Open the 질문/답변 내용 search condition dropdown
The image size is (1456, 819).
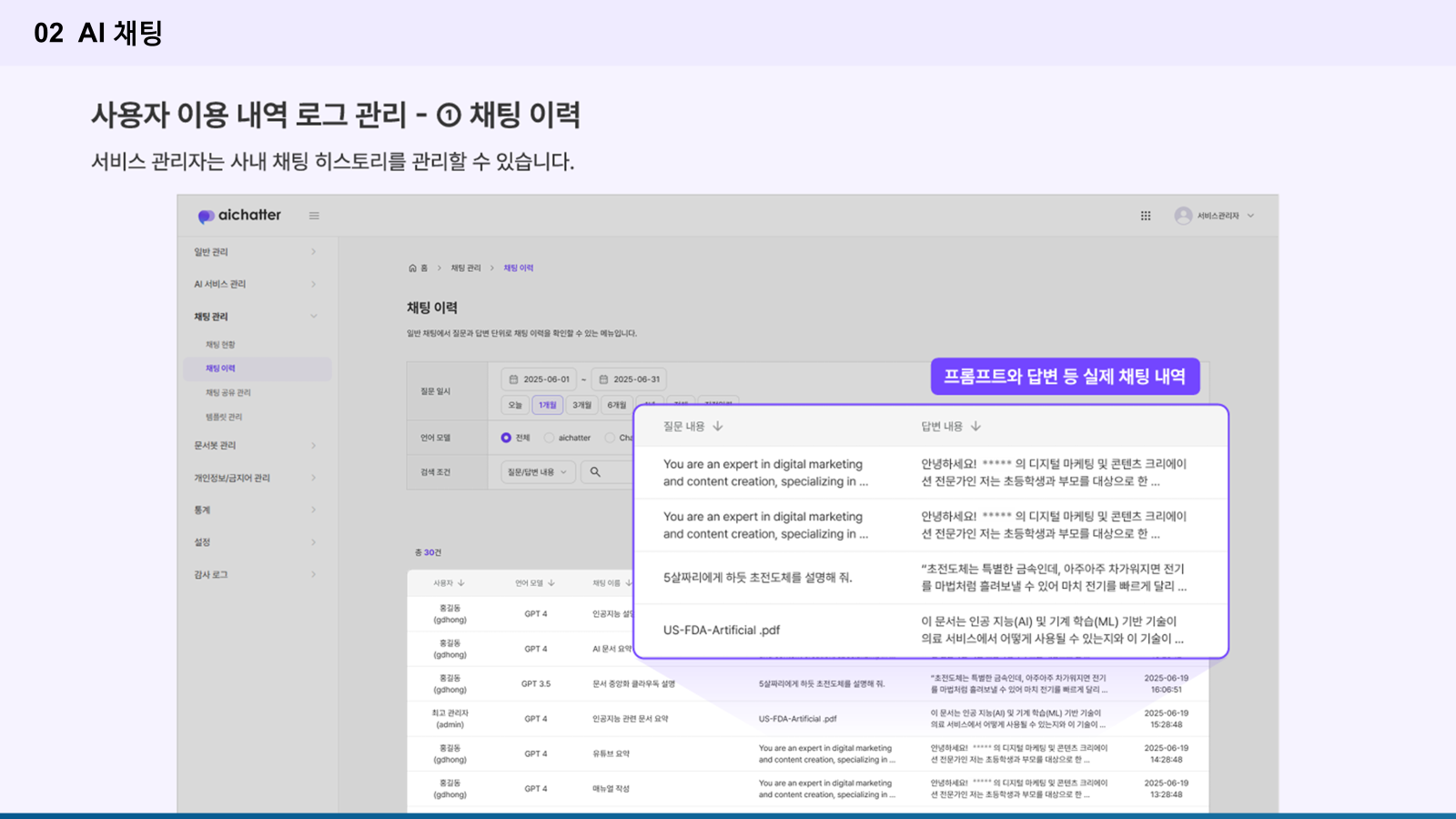pos(537,472)
